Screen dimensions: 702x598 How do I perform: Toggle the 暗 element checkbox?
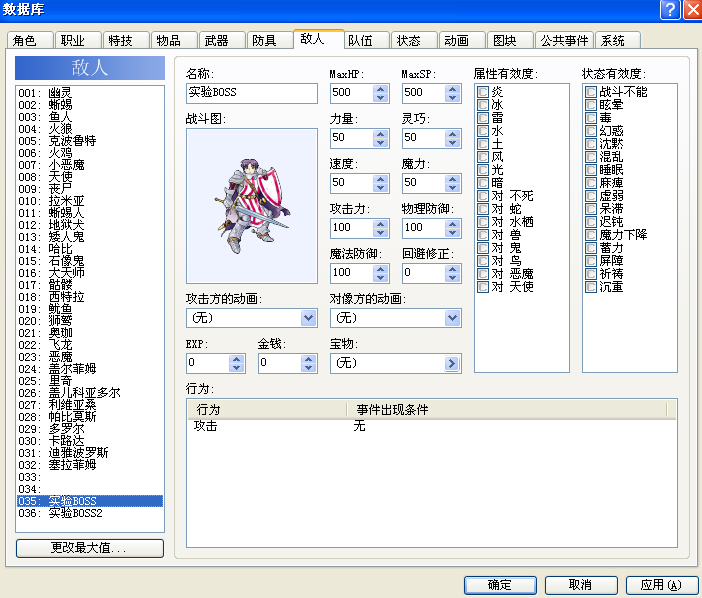[483, 183]
